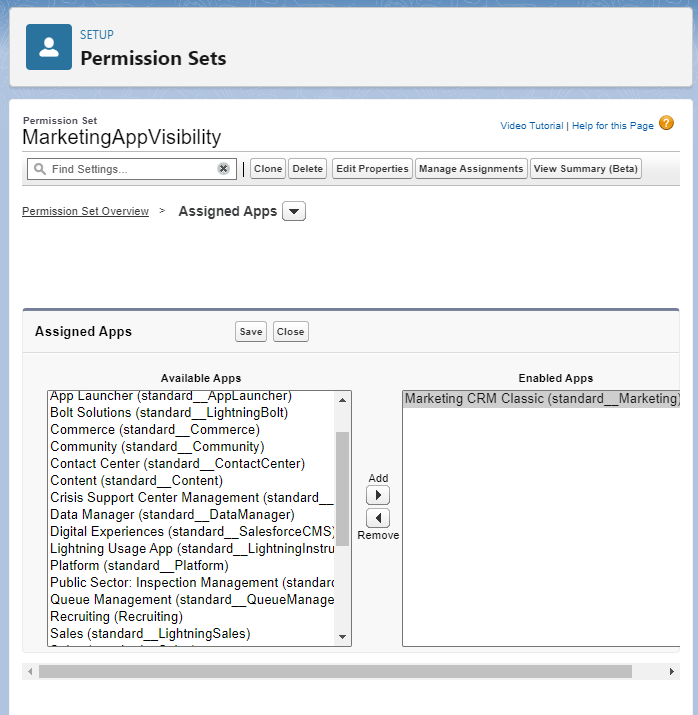Image resolution: width=698 pixels, height=715 pixels.
Task: Select Marketing CRM Classic in Enabled Apps
Action: pyautogui.click(x=542, y=399)
